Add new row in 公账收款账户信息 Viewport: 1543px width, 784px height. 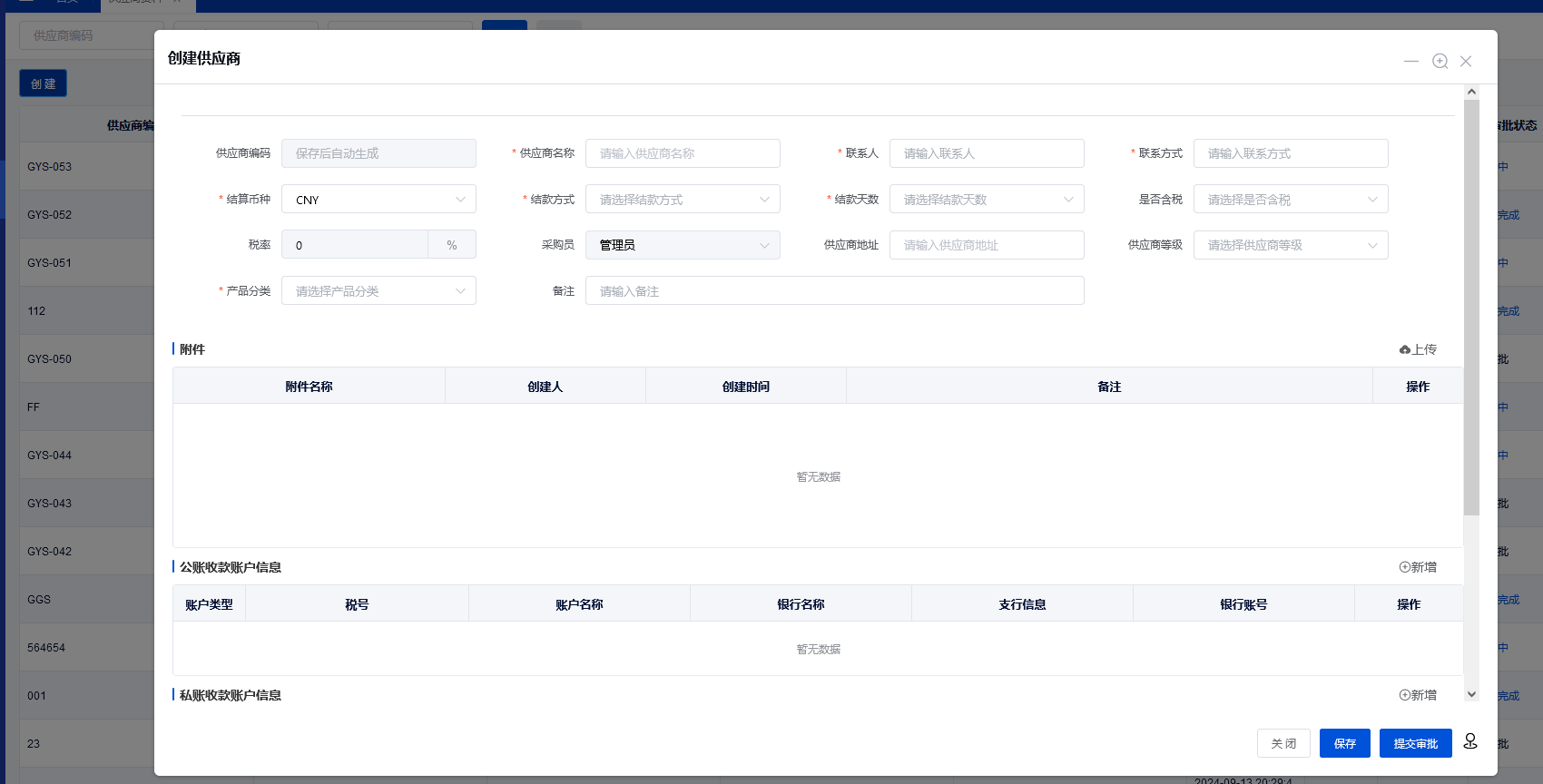pos(1418,567)
